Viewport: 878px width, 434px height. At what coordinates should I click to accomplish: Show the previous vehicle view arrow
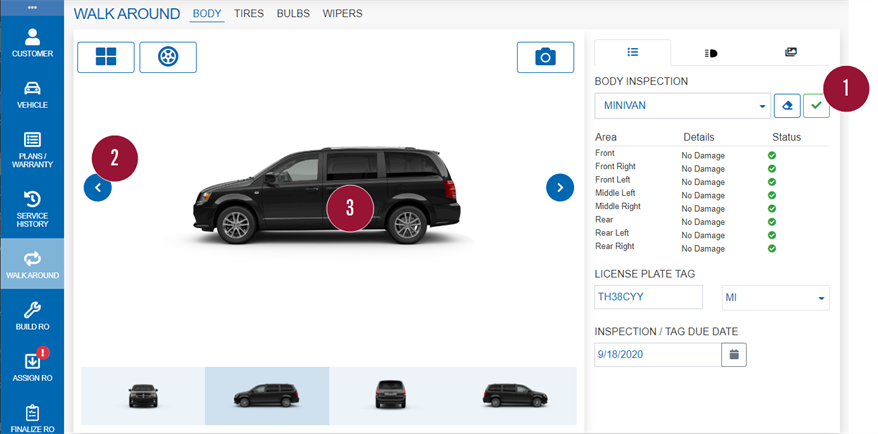click(98, 188)
